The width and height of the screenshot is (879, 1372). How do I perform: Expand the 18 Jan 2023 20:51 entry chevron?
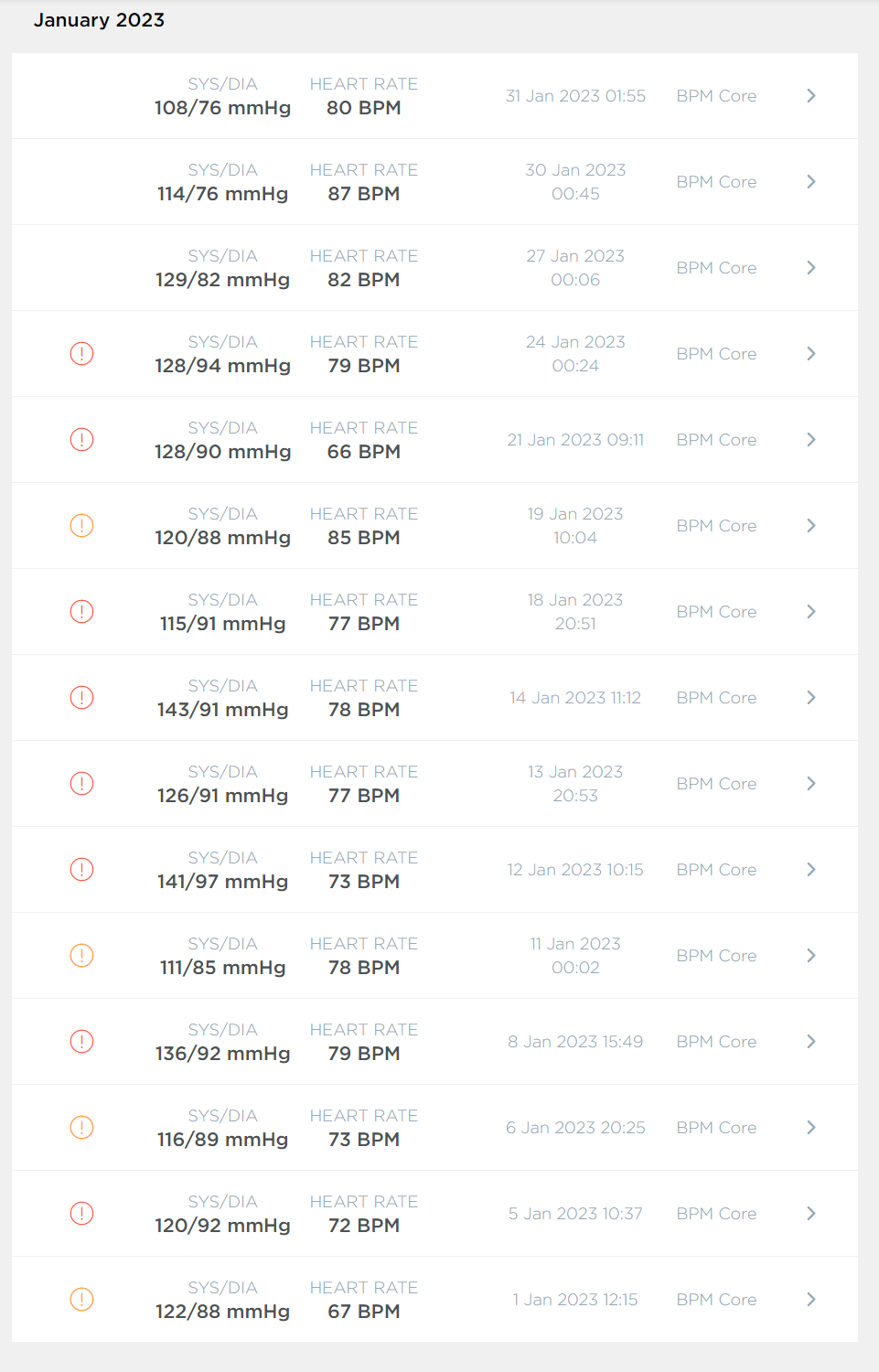811,612
